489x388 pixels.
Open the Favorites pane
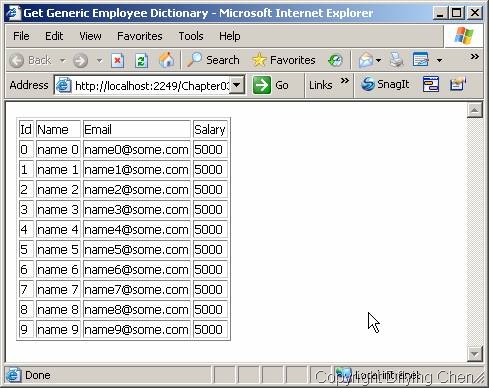tap(284, 60)
